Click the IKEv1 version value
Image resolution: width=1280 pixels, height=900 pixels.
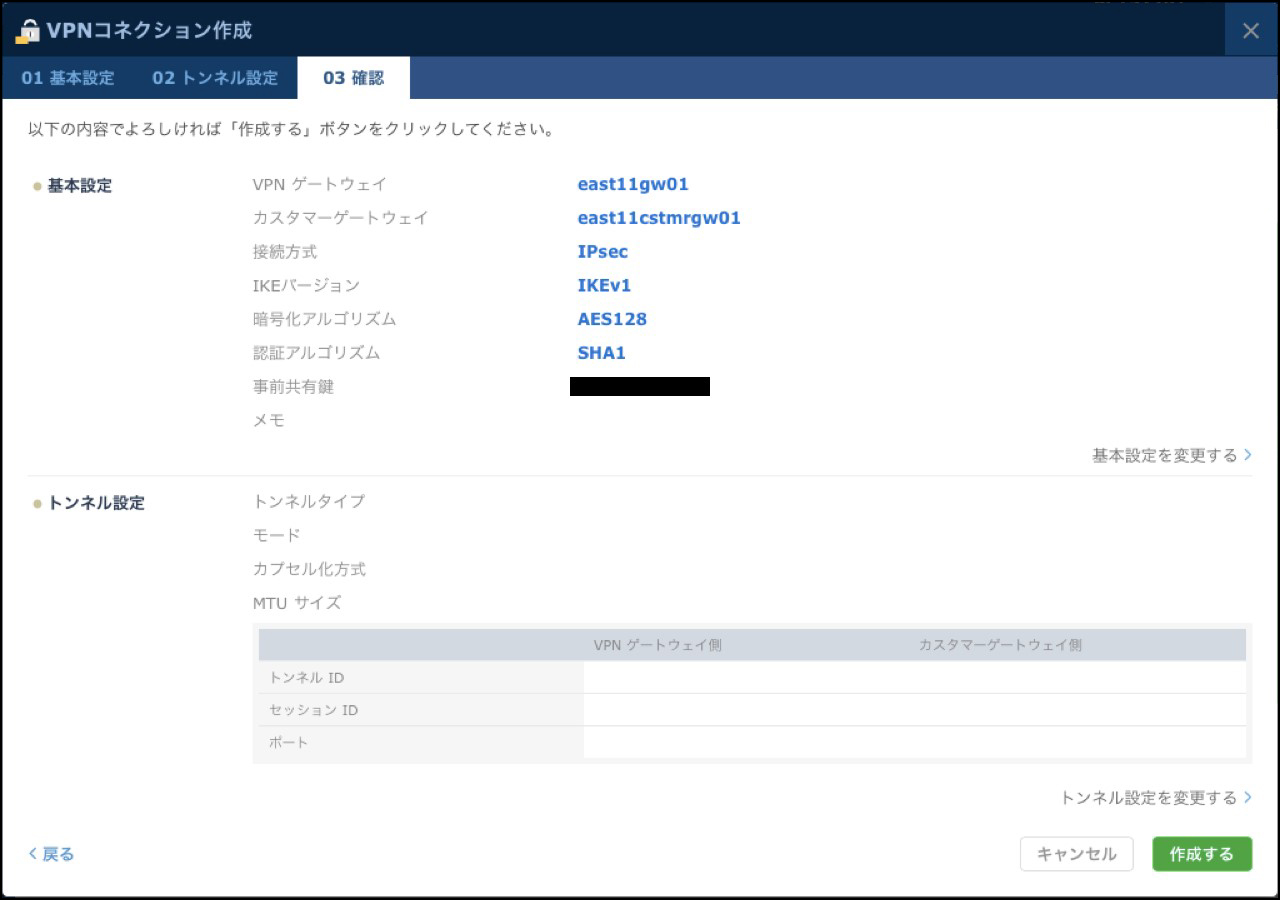pyautogui.click(x=604, y=286)
